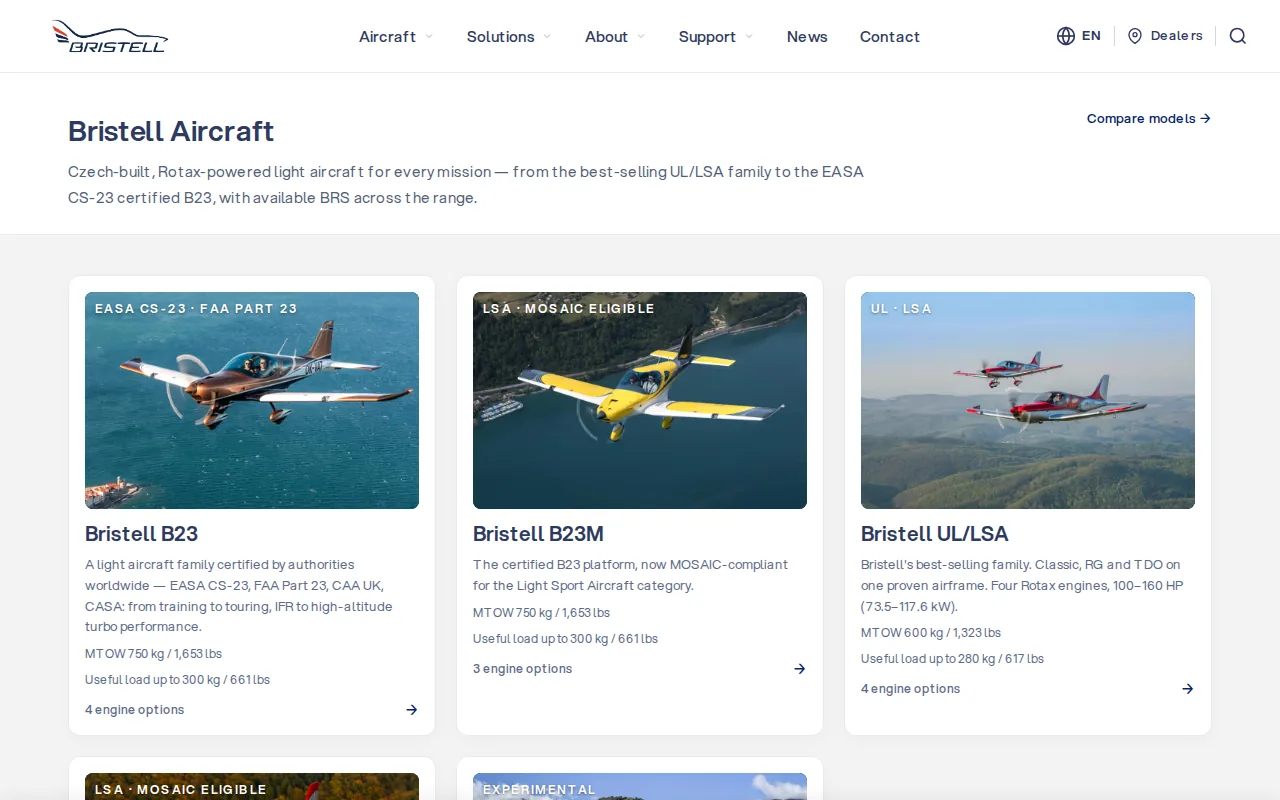Open the Bristell B23 title
This screenshot has height=800, width=1280.
pos(141,534)
